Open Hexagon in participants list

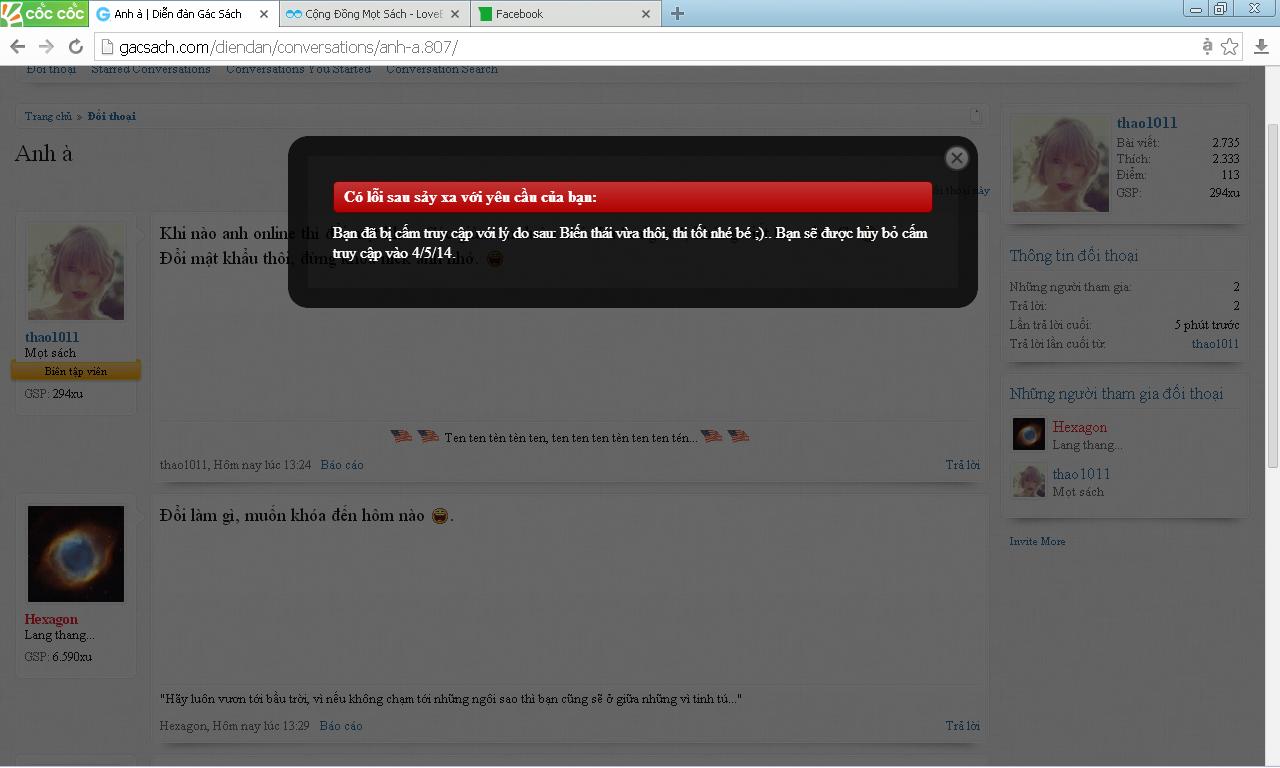1080,427
